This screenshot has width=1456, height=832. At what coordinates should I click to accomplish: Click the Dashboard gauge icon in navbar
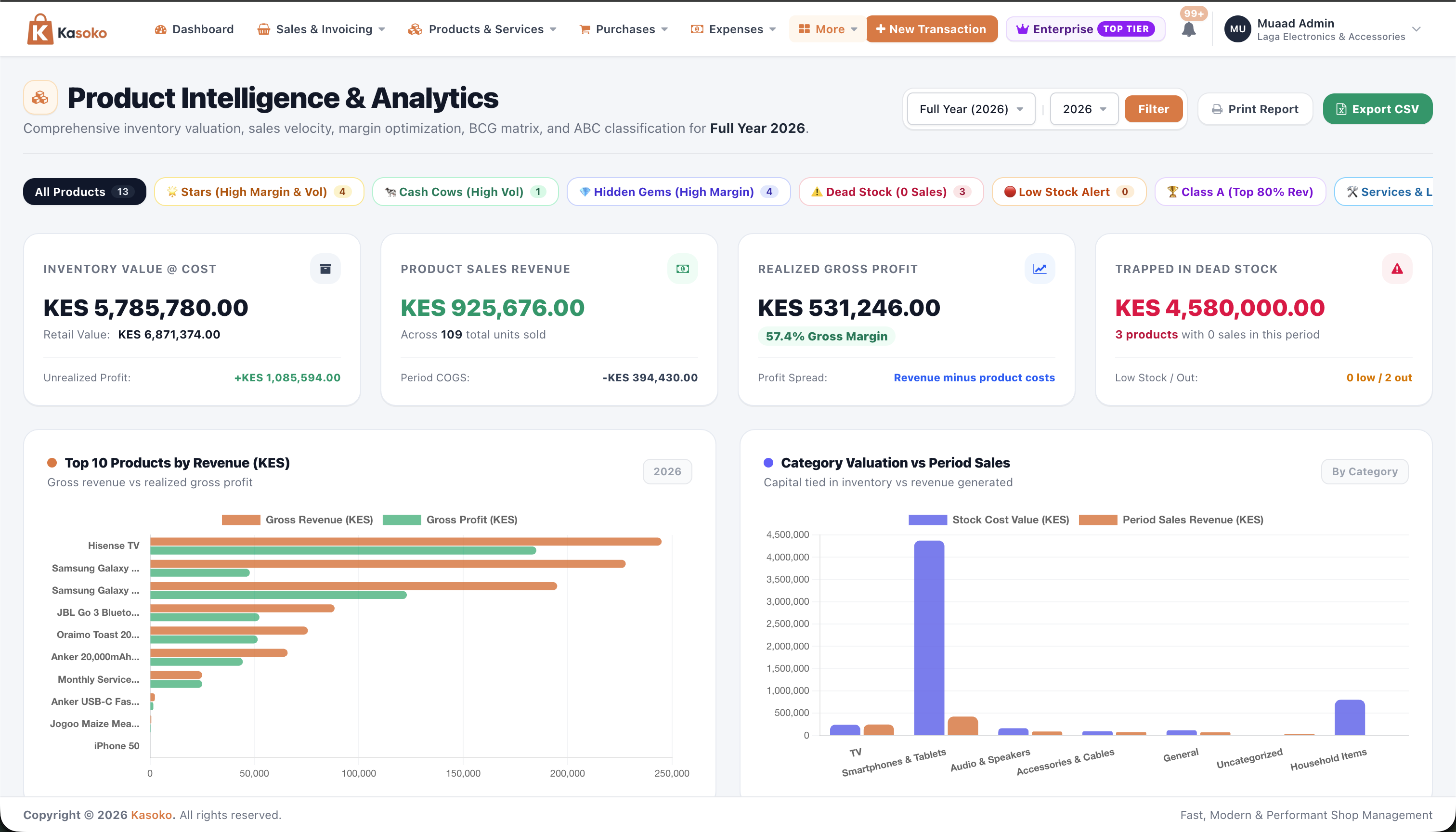coord(160,29)
